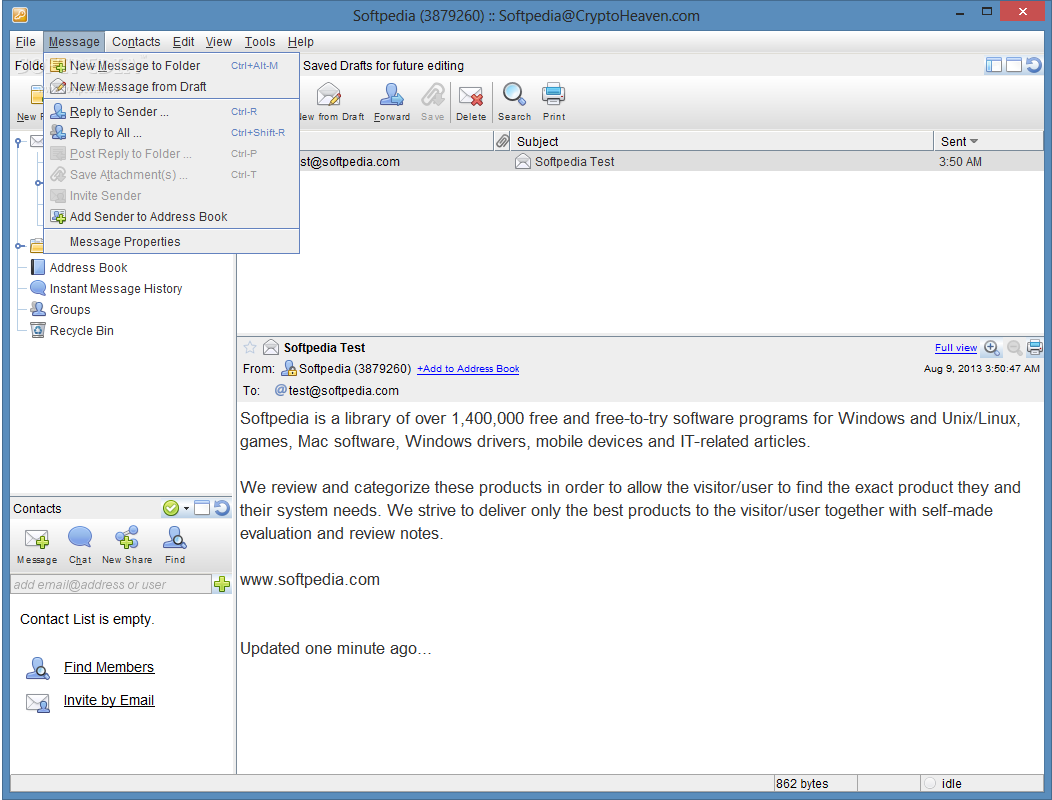Viewport: 1052px width, 800px height.
Task: Open the File menu
Action: (25, 42)
